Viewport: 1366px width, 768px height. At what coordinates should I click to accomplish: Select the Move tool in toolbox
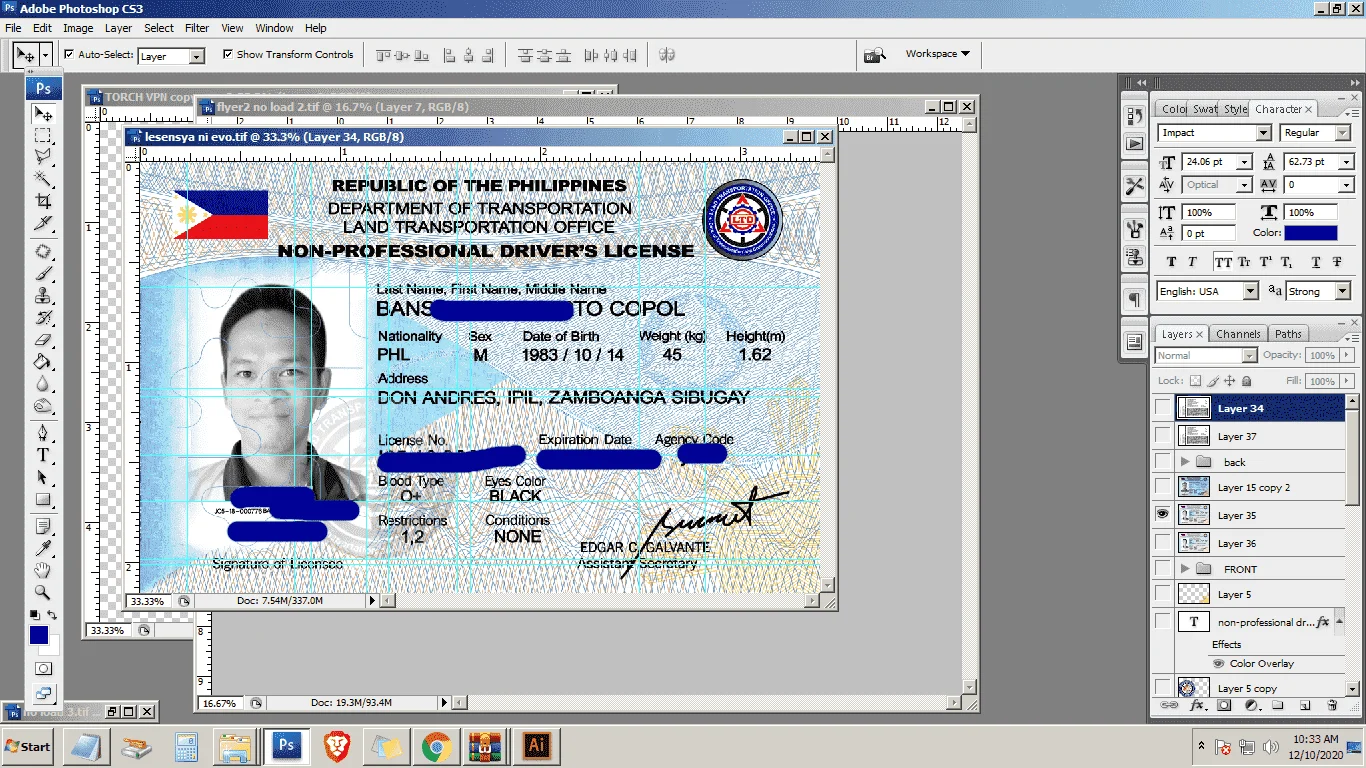coord(43,114)
